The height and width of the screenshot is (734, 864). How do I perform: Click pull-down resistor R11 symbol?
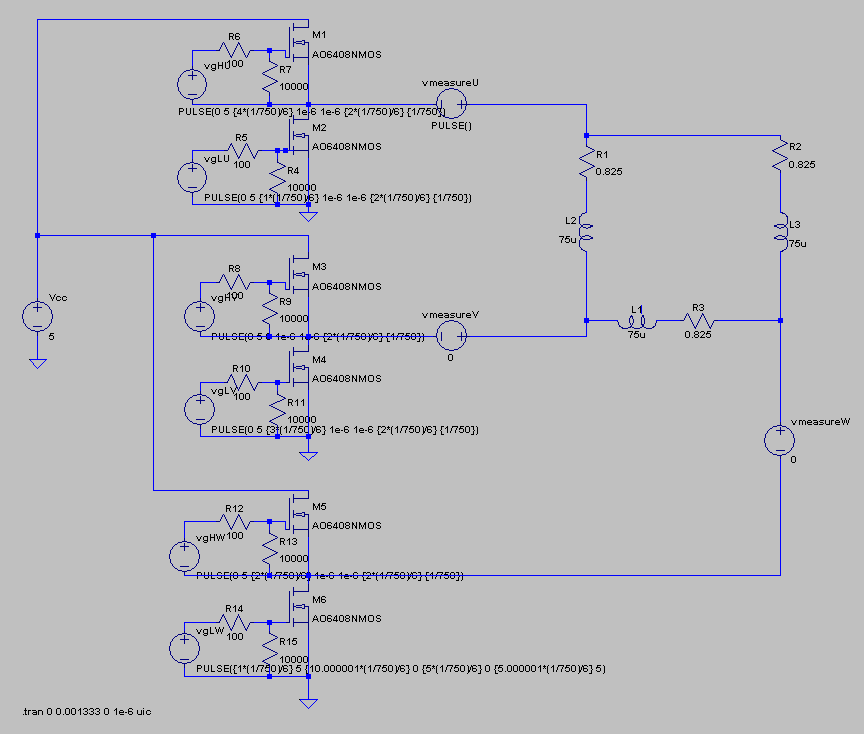[x=277, y=409]
